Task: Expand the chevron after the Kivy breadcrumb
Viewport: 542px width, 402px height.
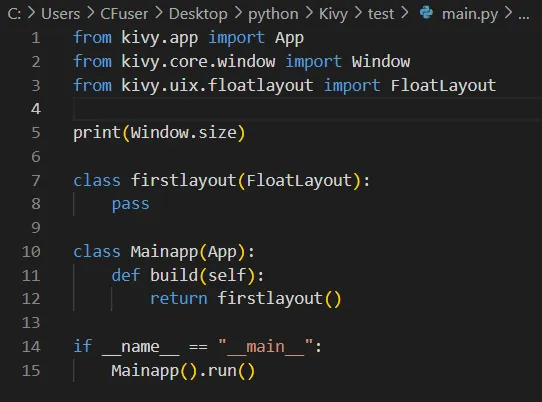Action: coord(358,13)
